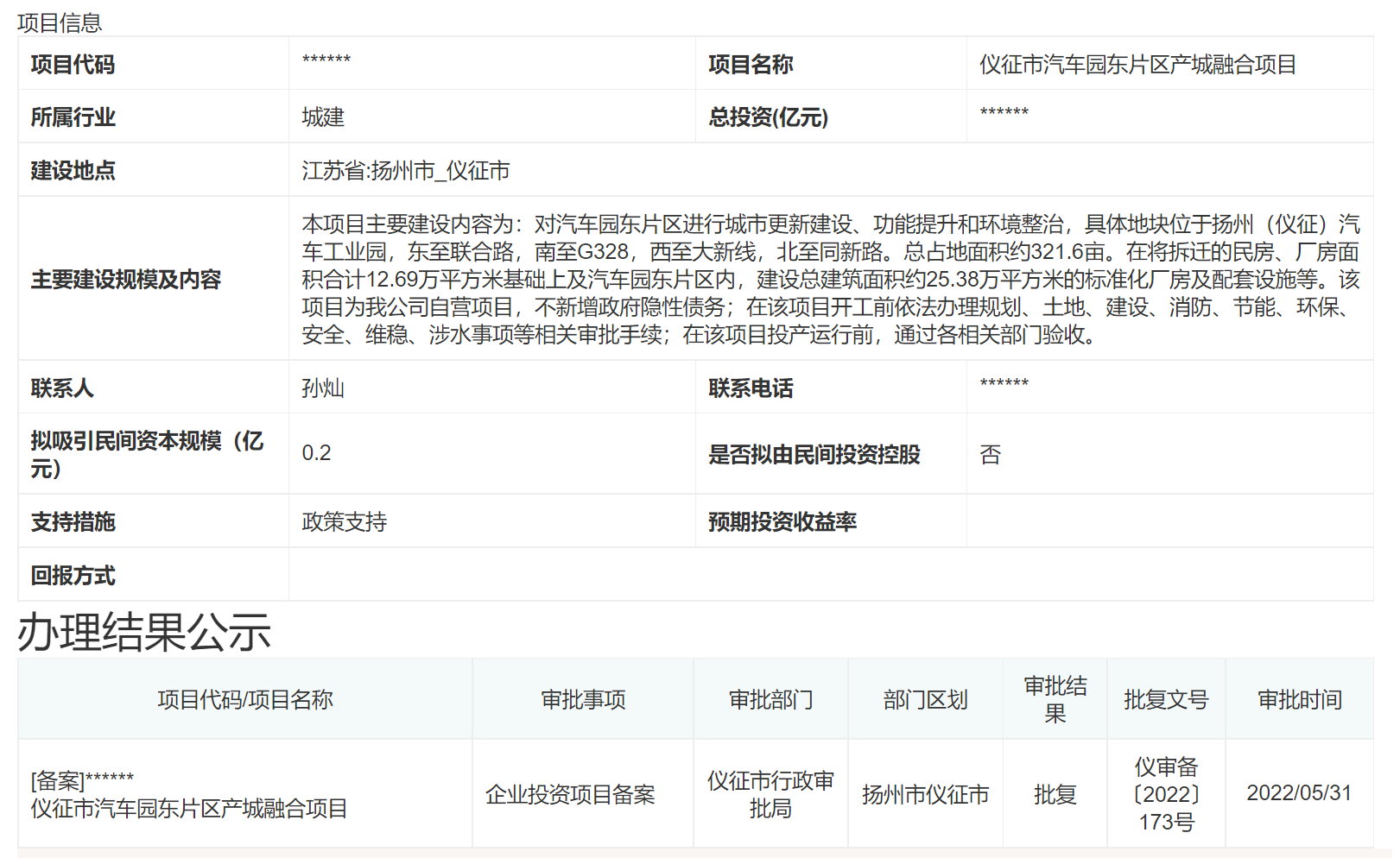Select the 预期投资收益率 label
This screenshot has width=1400, height=858.
coord(782,522)
